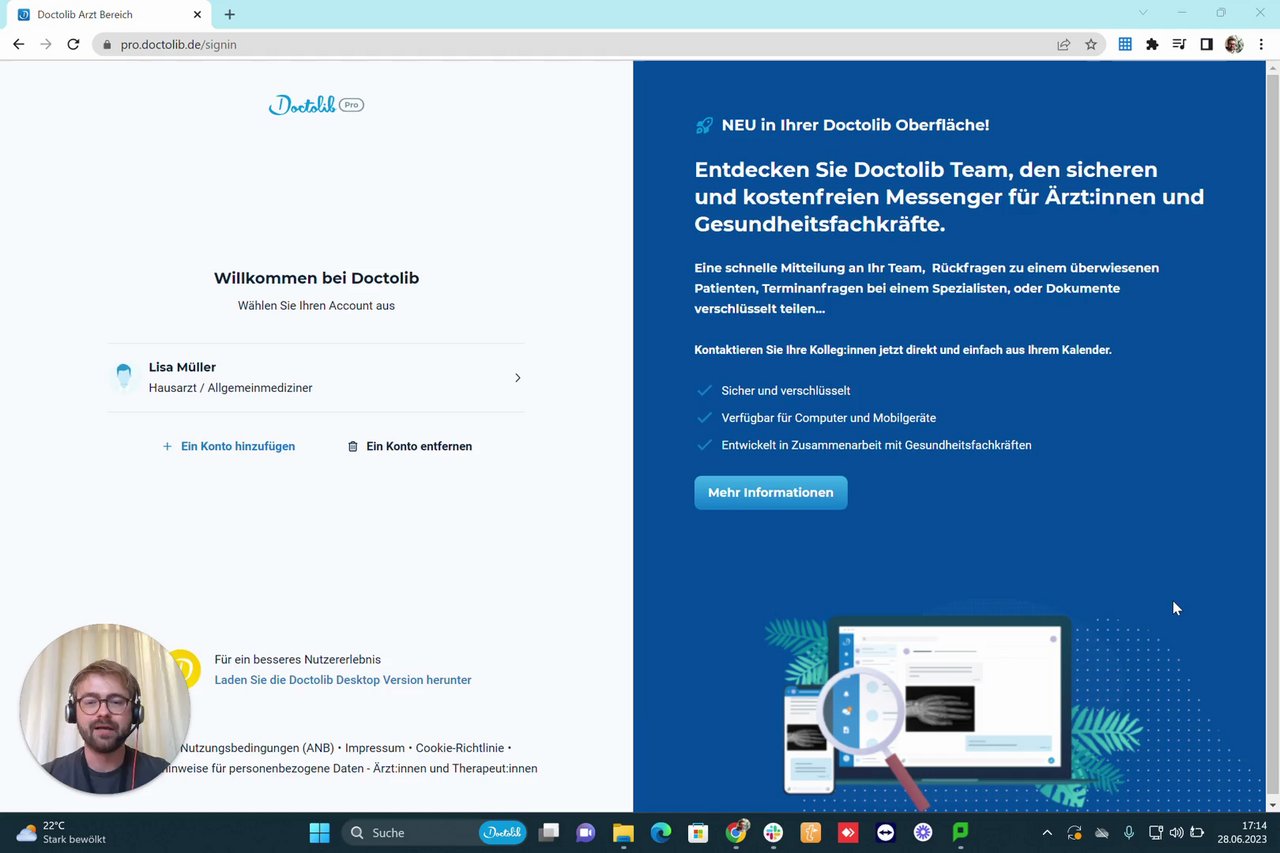Image resolution: width=1280 pixels, height=853 pixels.
Task: Bookmark this page with star icon
Action: [x=1091, y=44]
